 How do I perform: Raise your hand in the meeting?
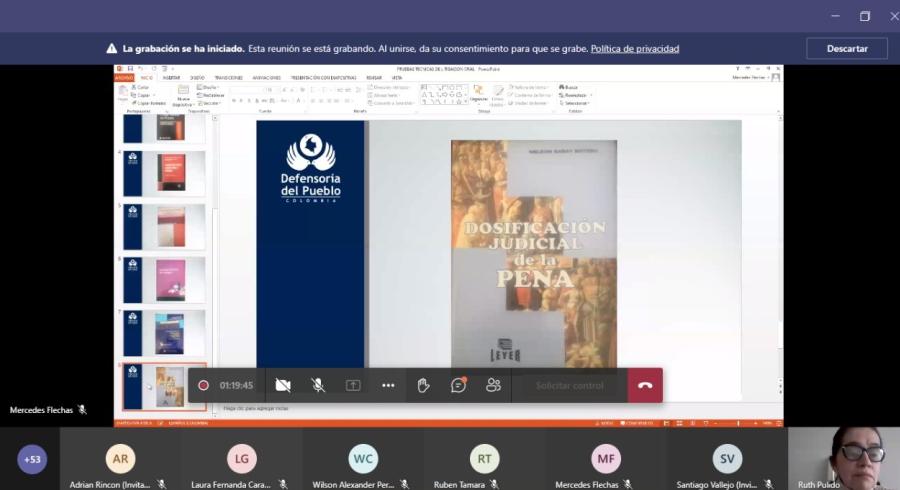423,385
